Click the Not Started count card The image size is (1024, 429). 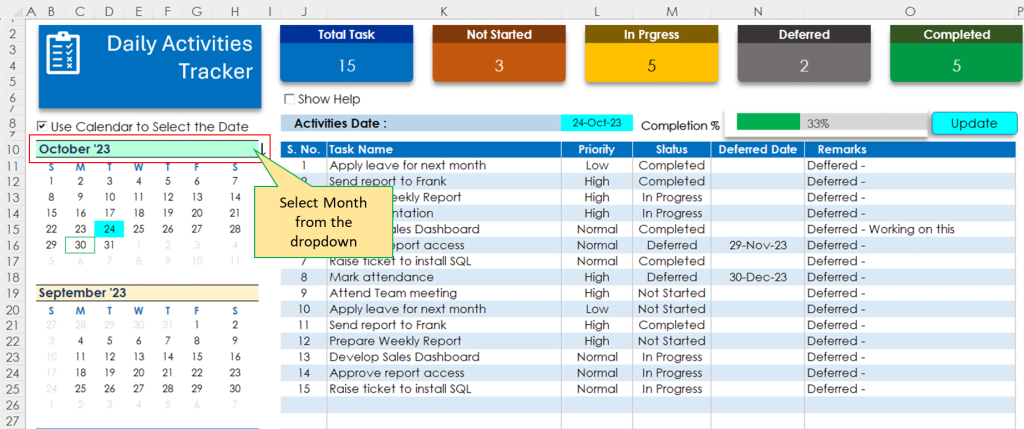499,54
